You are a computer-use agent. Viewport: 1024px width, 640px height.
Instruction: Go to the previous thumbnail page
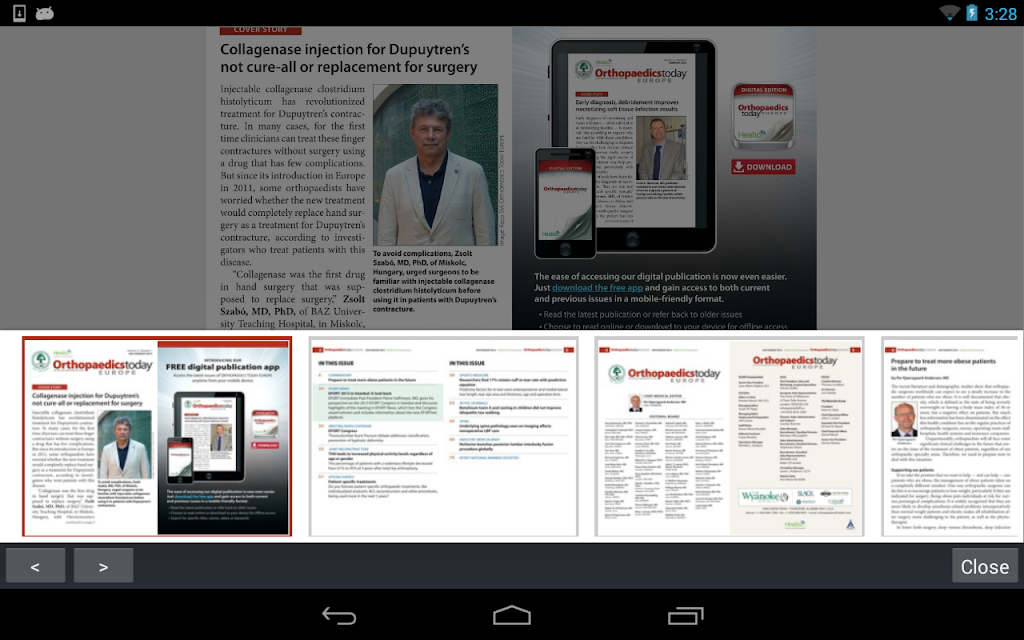(35, 566)
